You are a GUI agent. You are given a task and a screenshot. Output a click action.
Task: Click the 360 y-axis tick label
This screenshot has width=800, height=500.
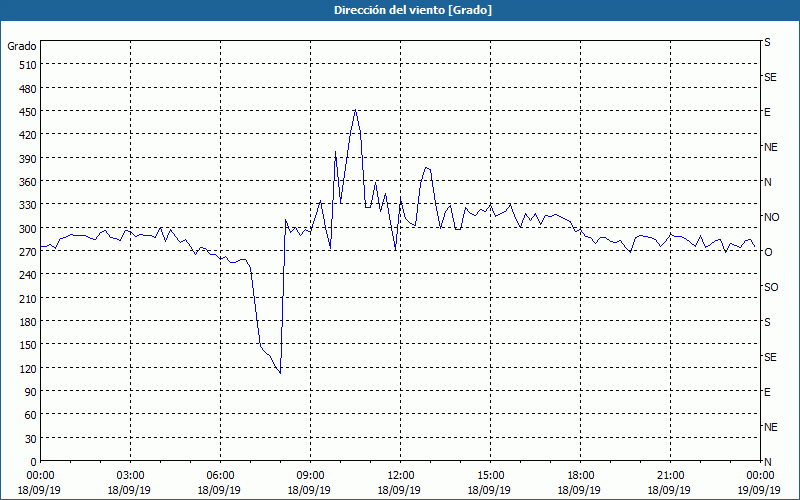point(28,182)
